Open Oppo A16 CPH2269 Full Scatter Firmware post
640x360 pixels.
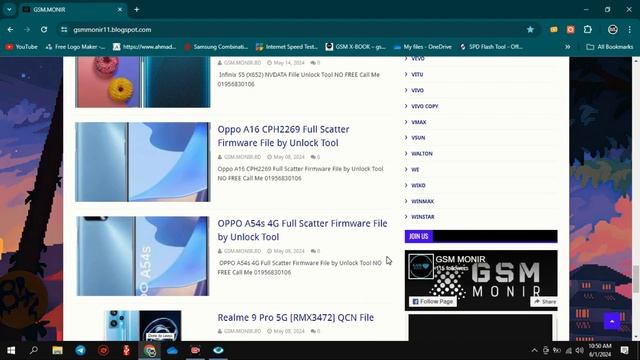[283, 136]
